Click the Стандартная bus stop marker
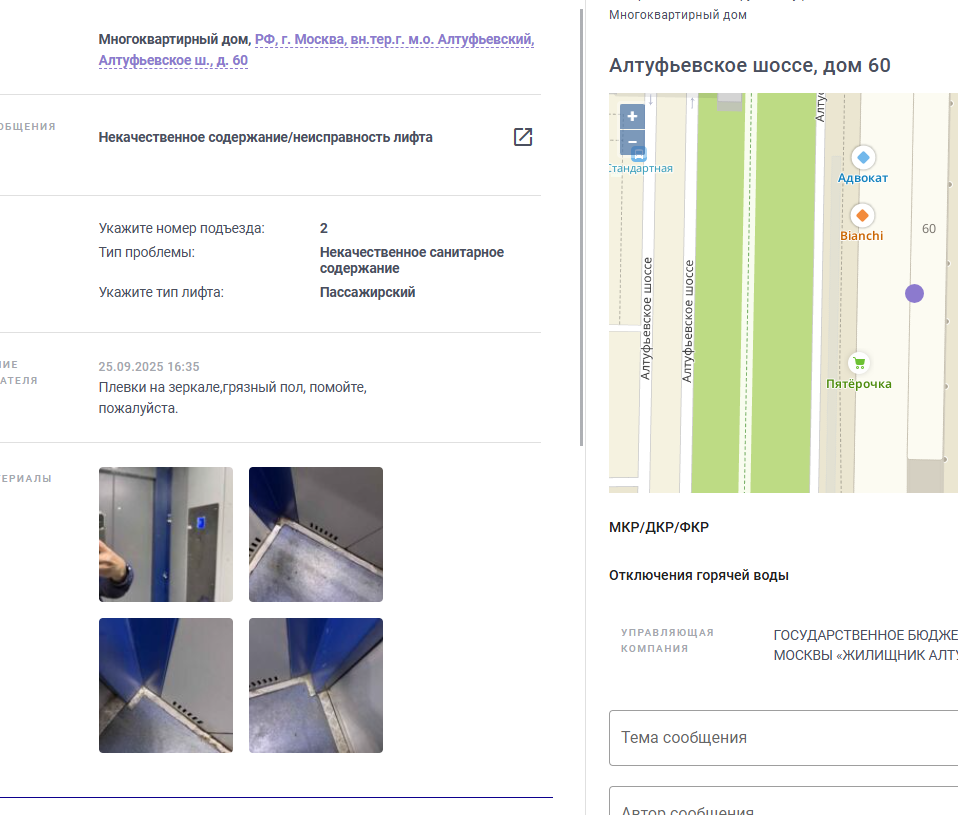958x815 pixels. (x=638, y=155)
